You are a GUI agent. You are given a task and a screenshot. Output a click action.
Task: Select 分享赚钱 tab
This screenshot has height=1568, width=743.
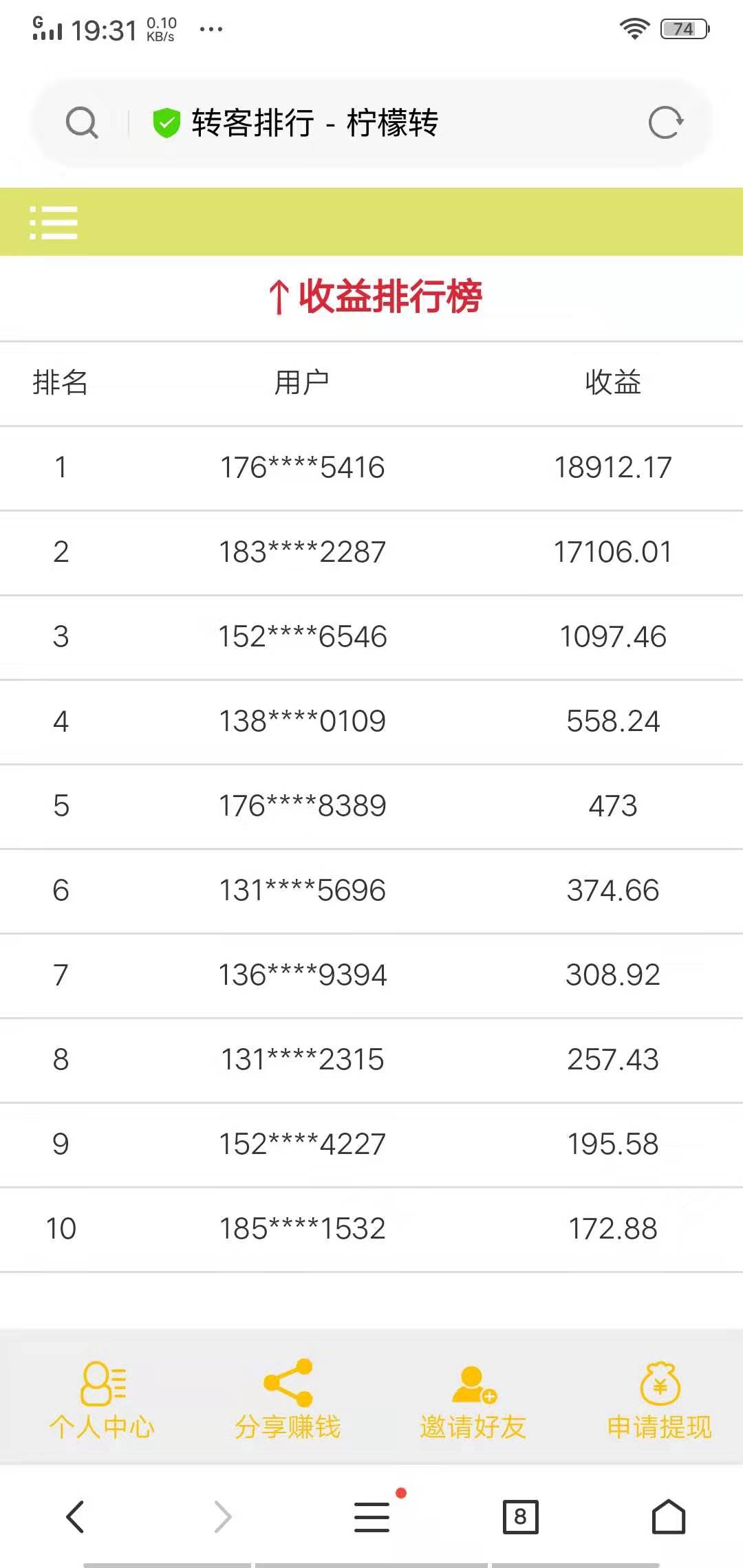point(288,1400)
